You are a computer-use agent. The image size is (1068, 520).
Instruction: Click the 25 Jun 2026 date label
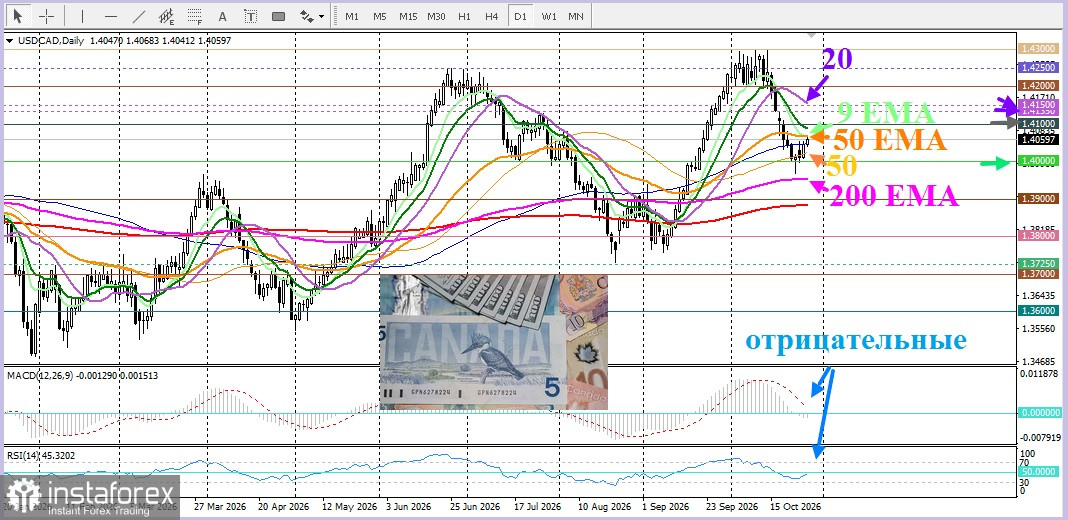pos(473,508)
